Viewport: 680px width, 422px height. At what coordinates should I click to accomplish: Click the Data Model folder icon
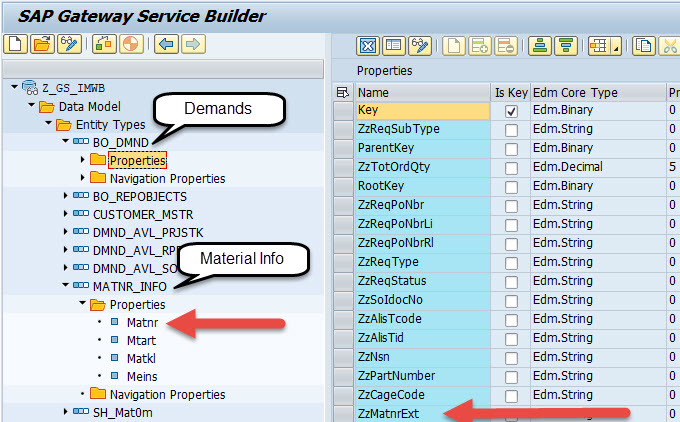[x=47, y=107]
